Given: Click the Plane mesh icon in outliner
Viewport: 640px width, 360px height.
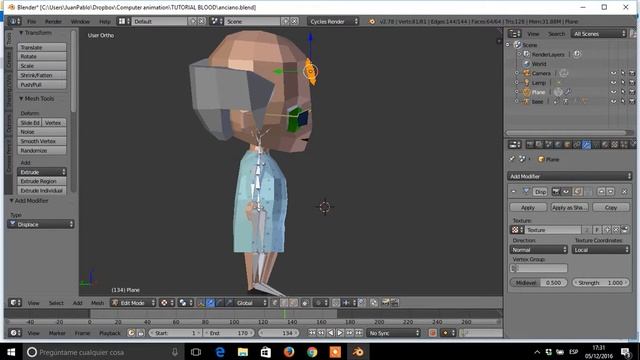Looking at the screenshot, I should 527,92.
